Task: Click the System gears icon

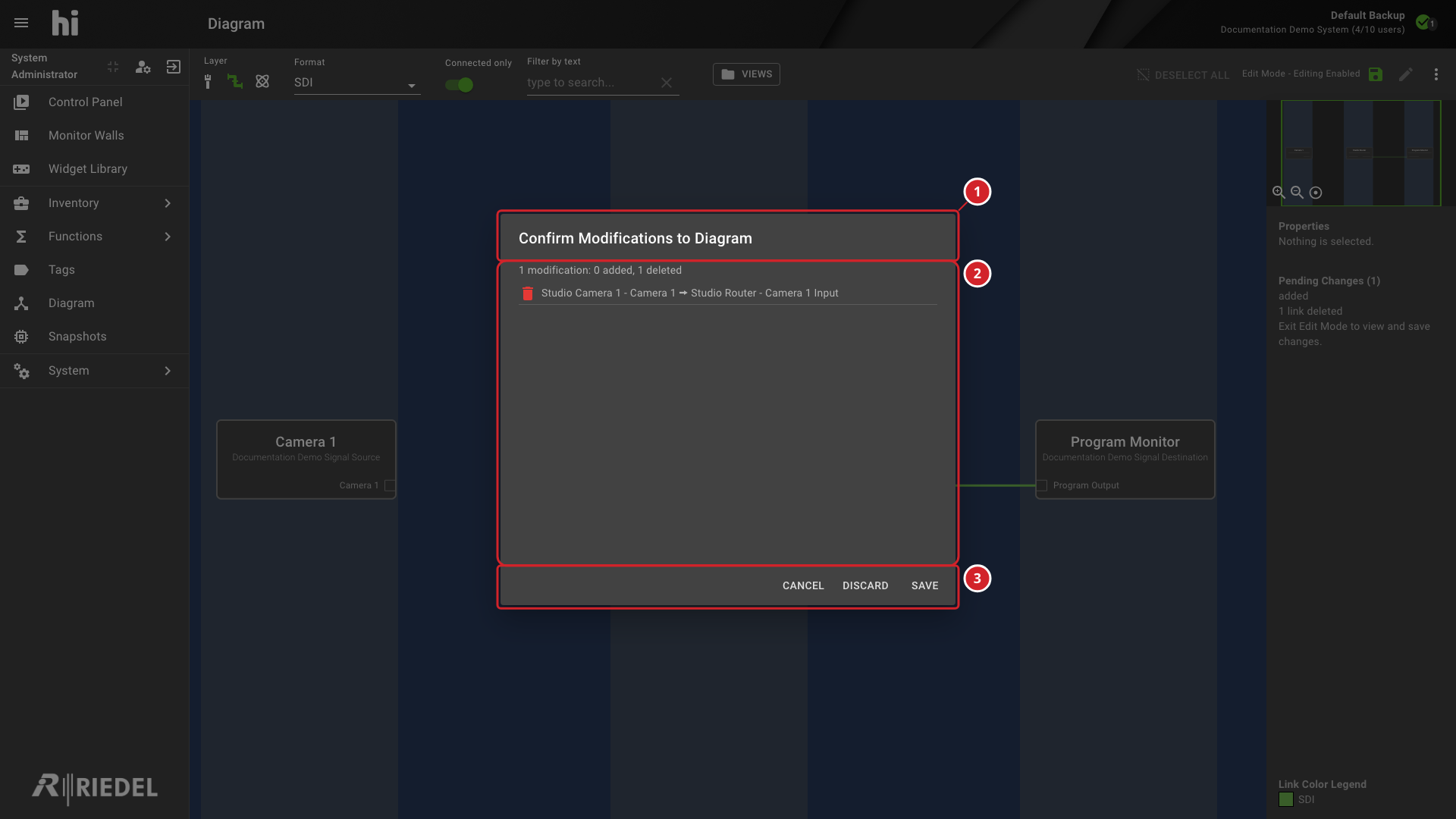Action: point(21,371)
